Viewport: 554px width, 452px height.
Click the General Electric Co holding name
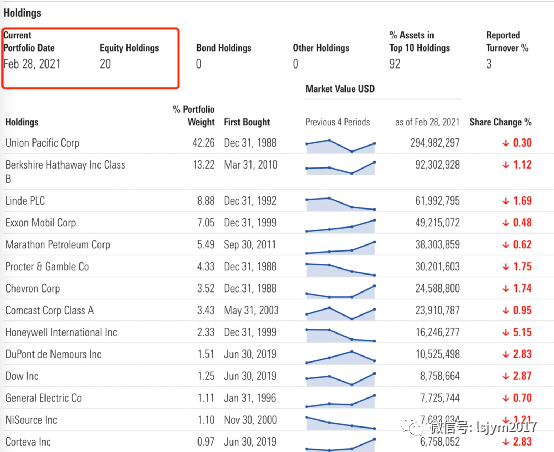tap(43, 398)
